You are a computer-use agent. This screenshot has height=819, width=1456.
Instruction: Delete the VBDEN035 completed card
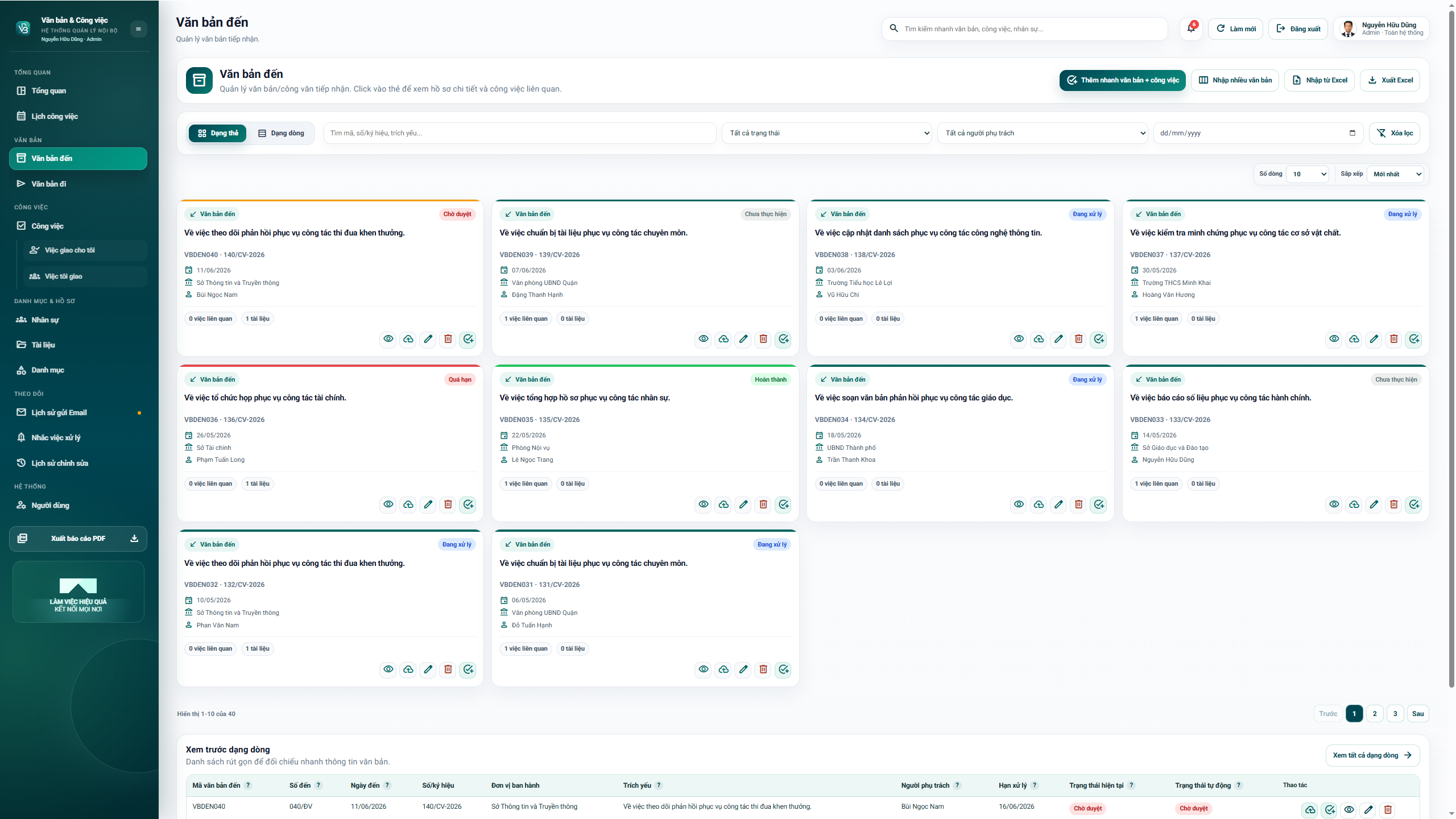(763, 504)
